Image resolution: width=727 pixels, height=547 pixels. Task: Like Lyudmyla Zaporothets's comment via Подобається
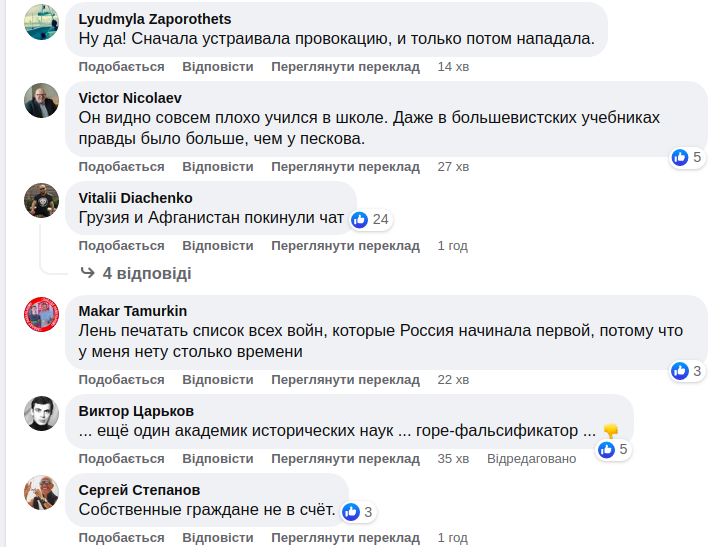[x=121, y=67]
